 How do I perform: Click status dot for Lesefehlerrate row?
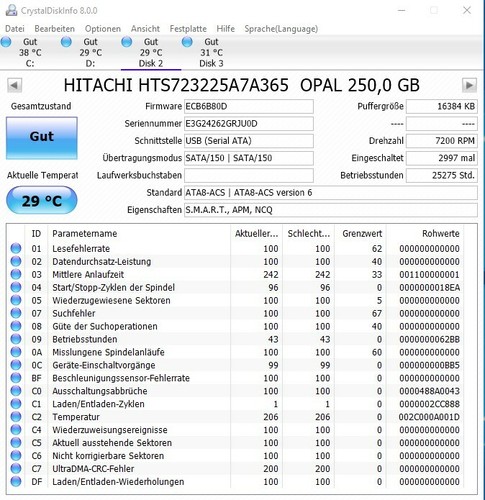pos(16,248)
